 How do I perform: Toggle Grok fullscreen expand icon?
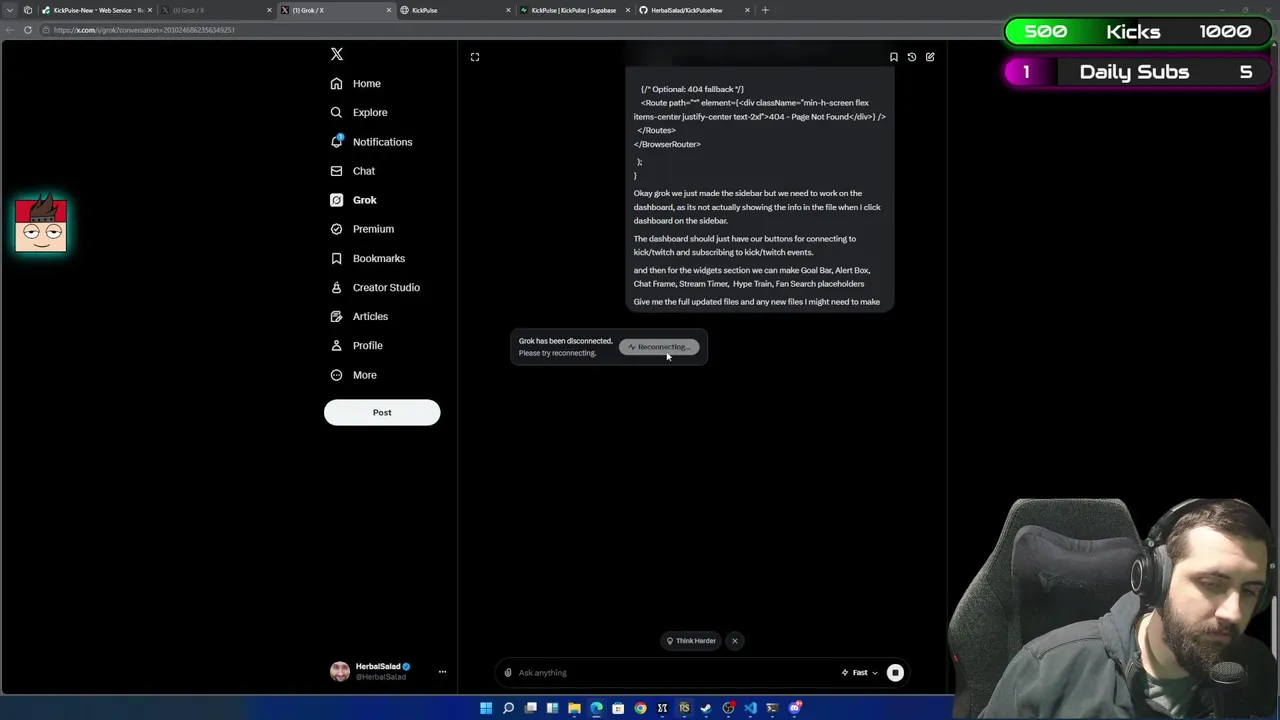[475, 57]
